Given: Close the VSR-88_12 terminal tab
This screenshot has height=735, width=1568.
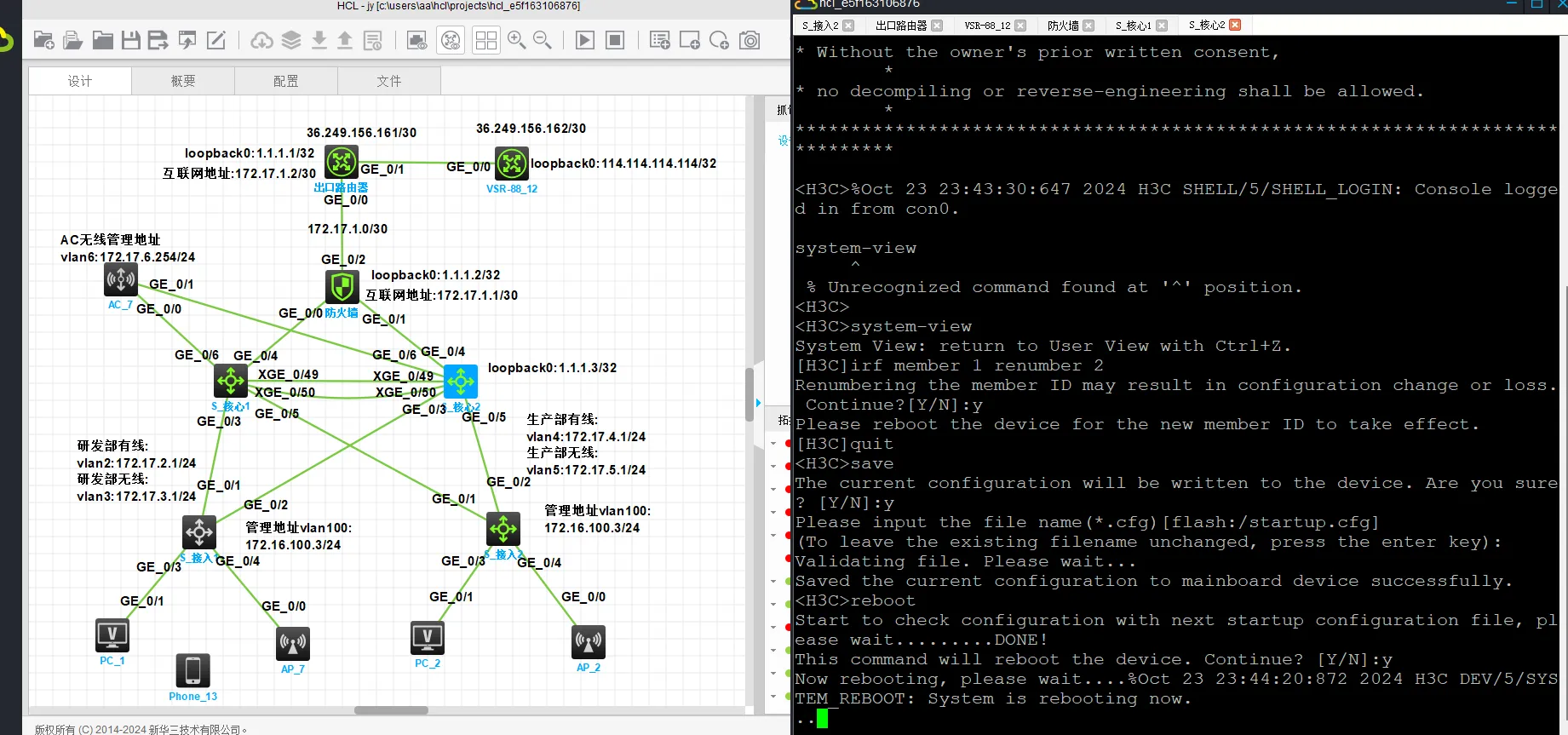Looking at the screenshot, I should (1020, 26).
